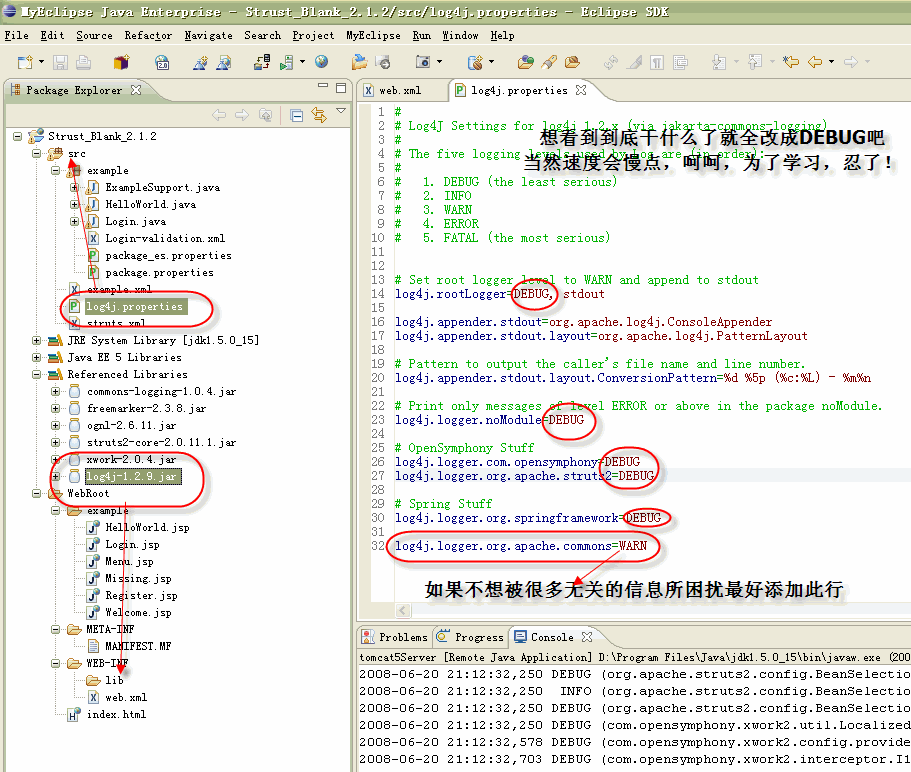Open the Window menu

pyautogui.click(x=460, y=35)
